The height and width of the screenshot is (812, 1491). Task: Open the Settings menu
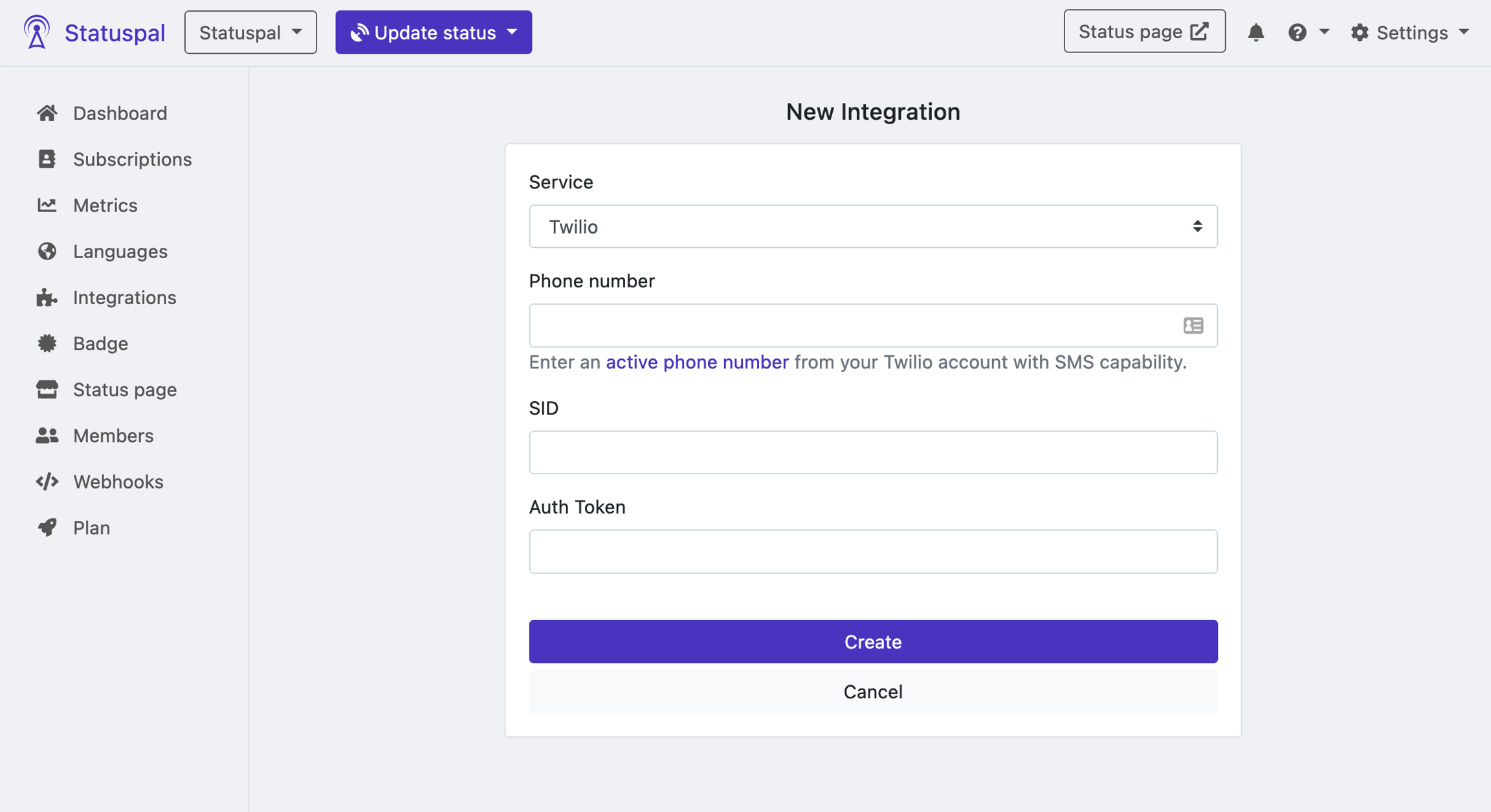tap(1409, 32)
